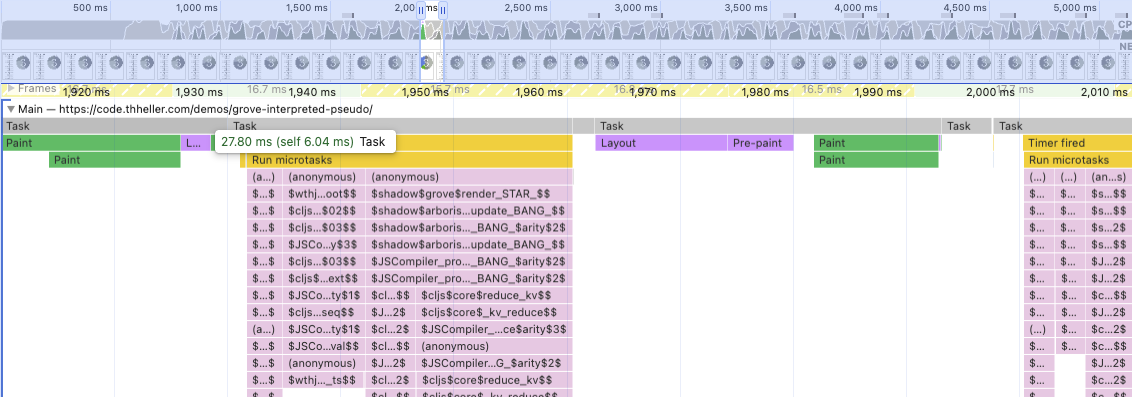Select the $cljs$core$_kv_reduce$$ flame entry
1132x397 pixels.
tap(495, 313)
